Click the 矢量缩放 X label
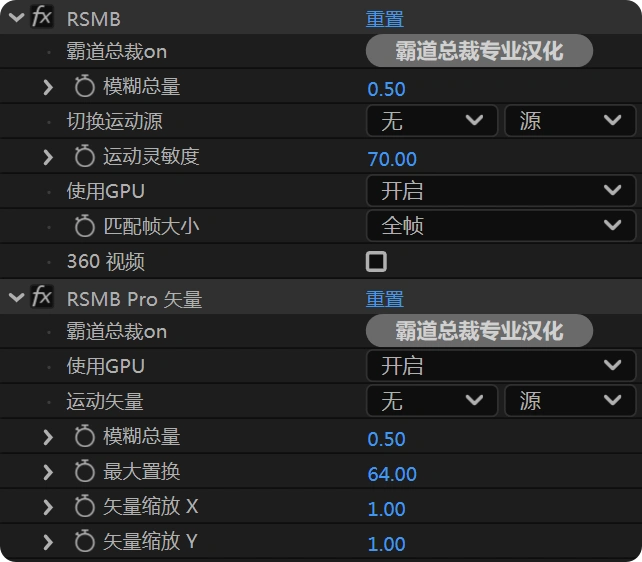Image resolution: width=642 pixels, height=562 pixels. tap(151, 506)
